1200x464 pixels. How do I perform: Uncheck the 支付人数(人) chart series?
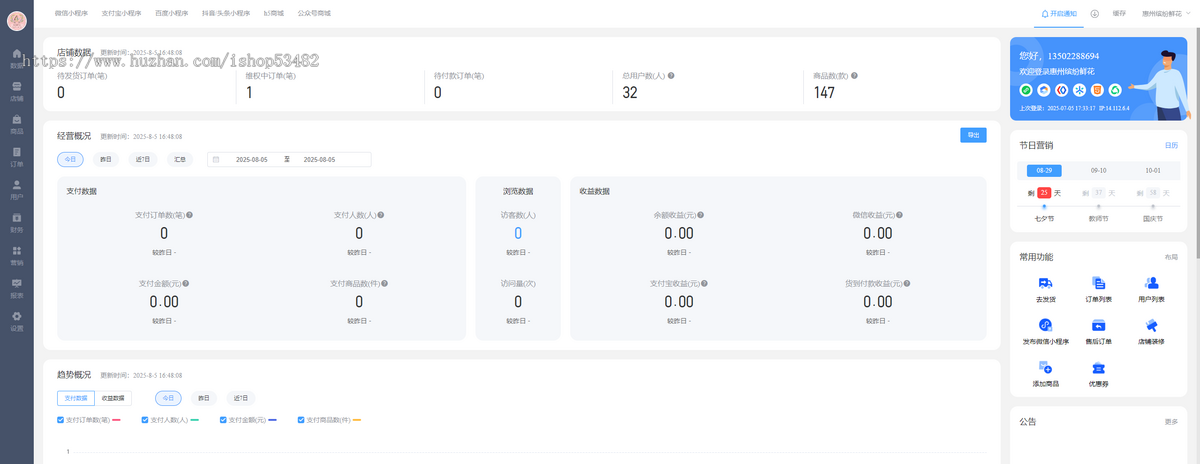(x=145, y=420)
